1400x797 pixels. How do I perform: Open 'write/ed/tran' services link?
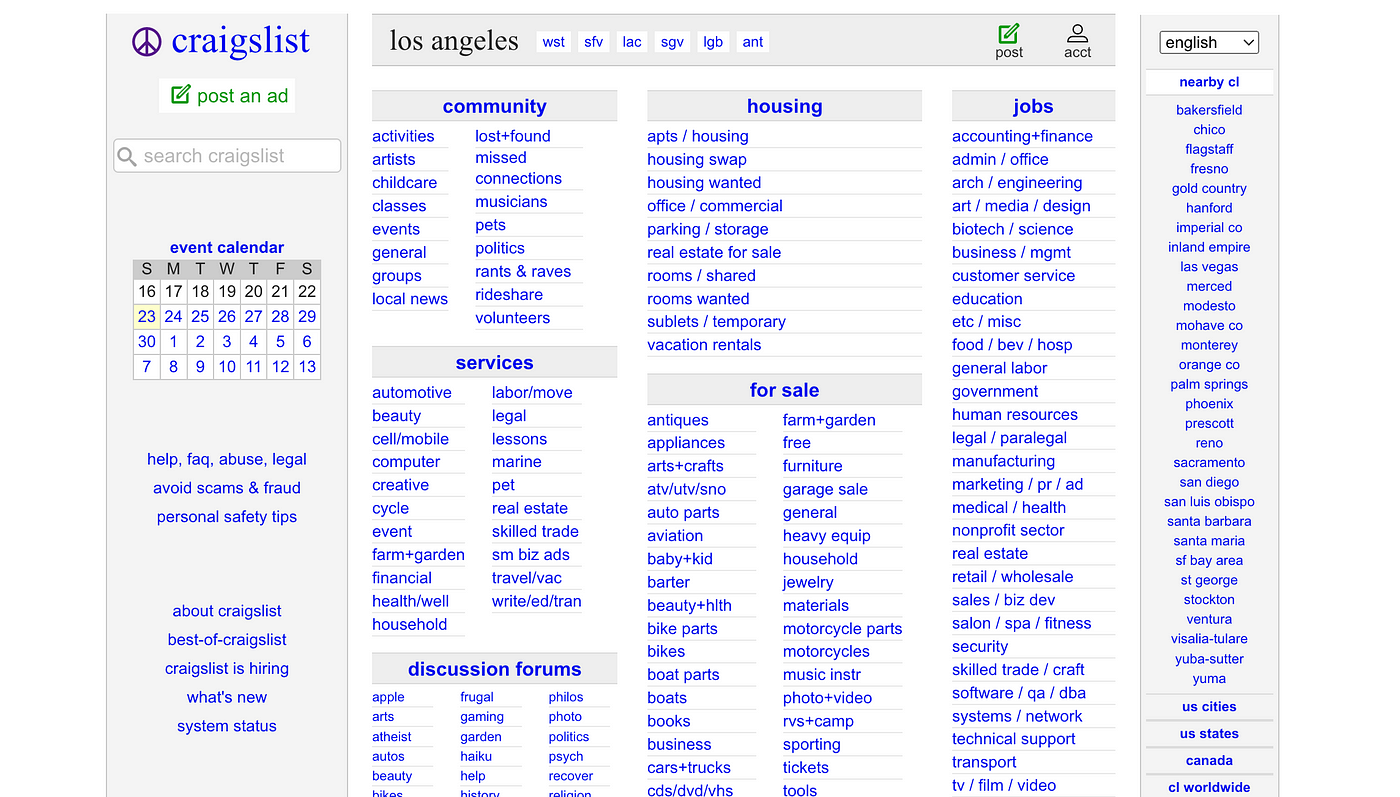pos(536,601)
